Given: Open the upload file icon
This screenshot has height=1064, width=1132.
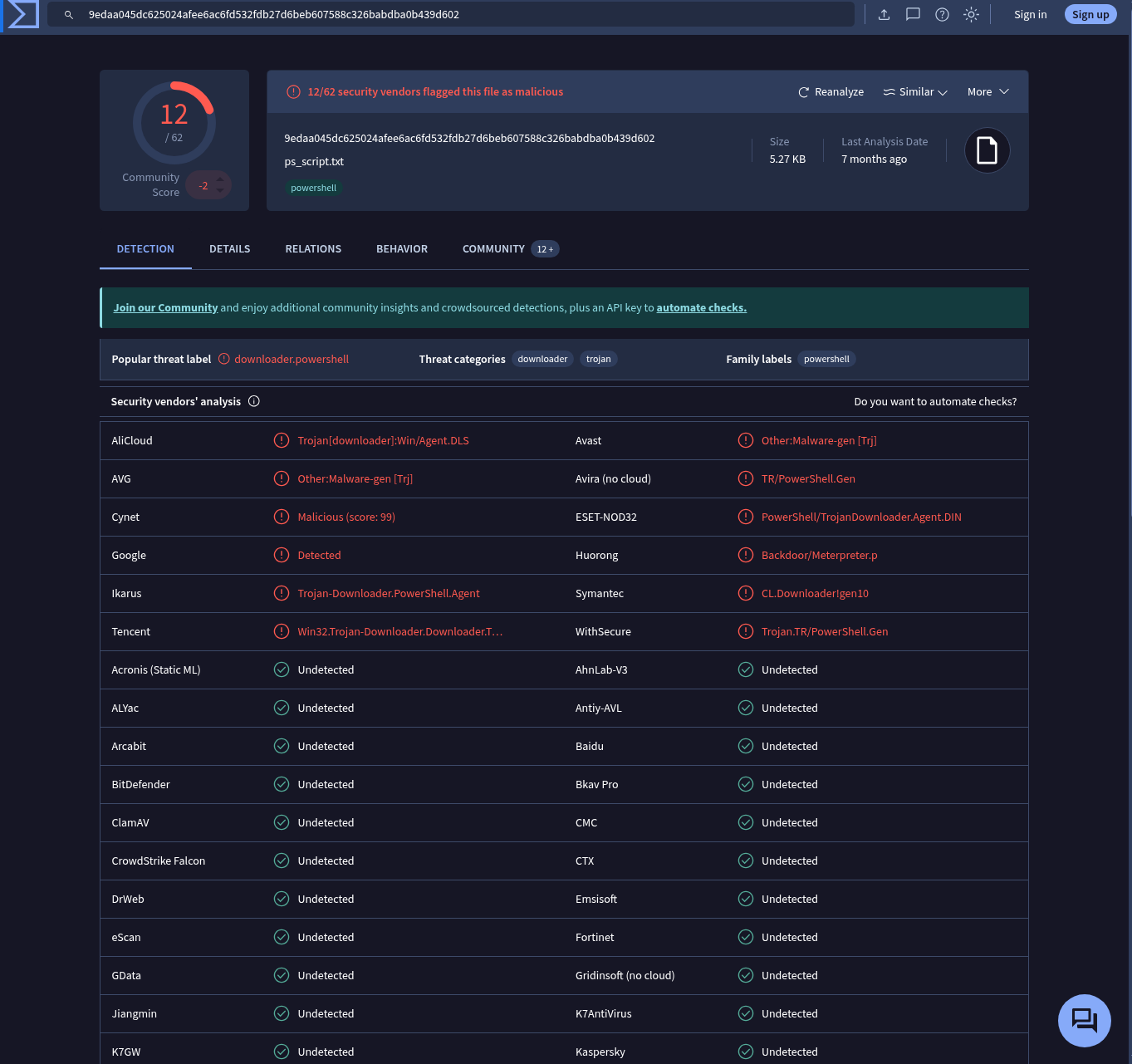Looking at the screenshot, I should click(x=884, y=14).
